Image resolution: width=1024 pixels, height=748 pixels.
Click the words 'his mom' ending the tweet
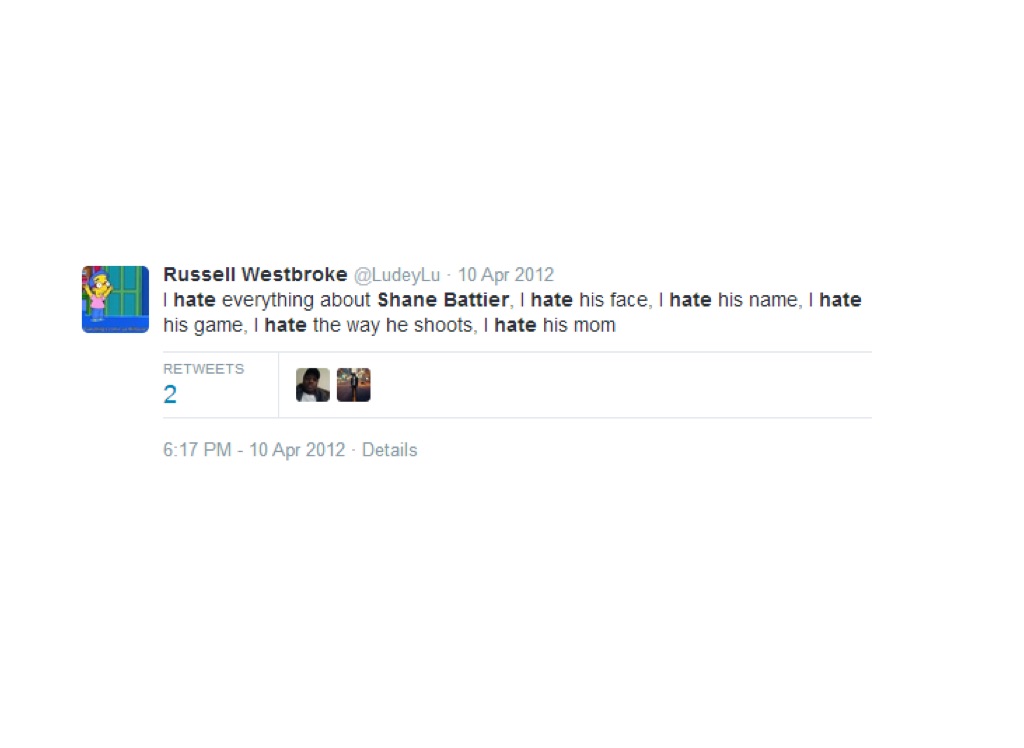coord(579,325)
